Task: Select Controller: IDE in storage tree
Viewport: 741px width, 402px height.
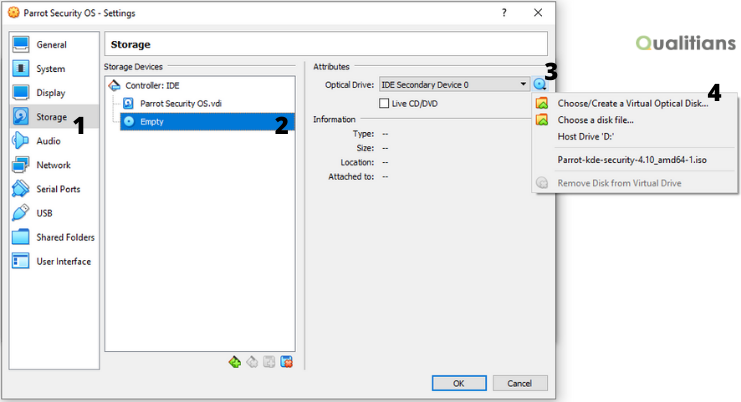Action: 152,86
